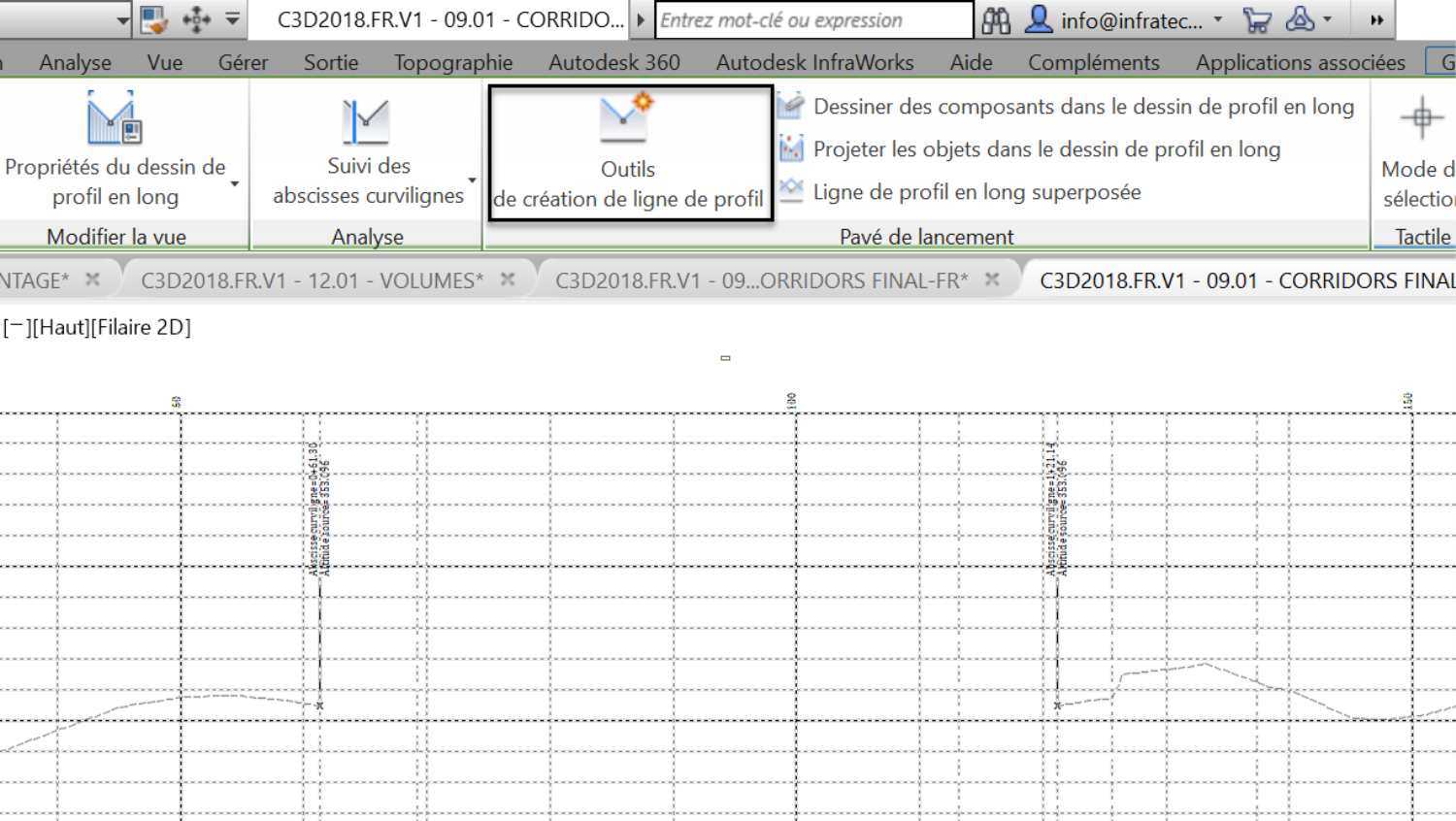The image size is (1456, 821).
Task: Expand the Propriétés du dessin dropdown arrow
Action: coord(234,183)
